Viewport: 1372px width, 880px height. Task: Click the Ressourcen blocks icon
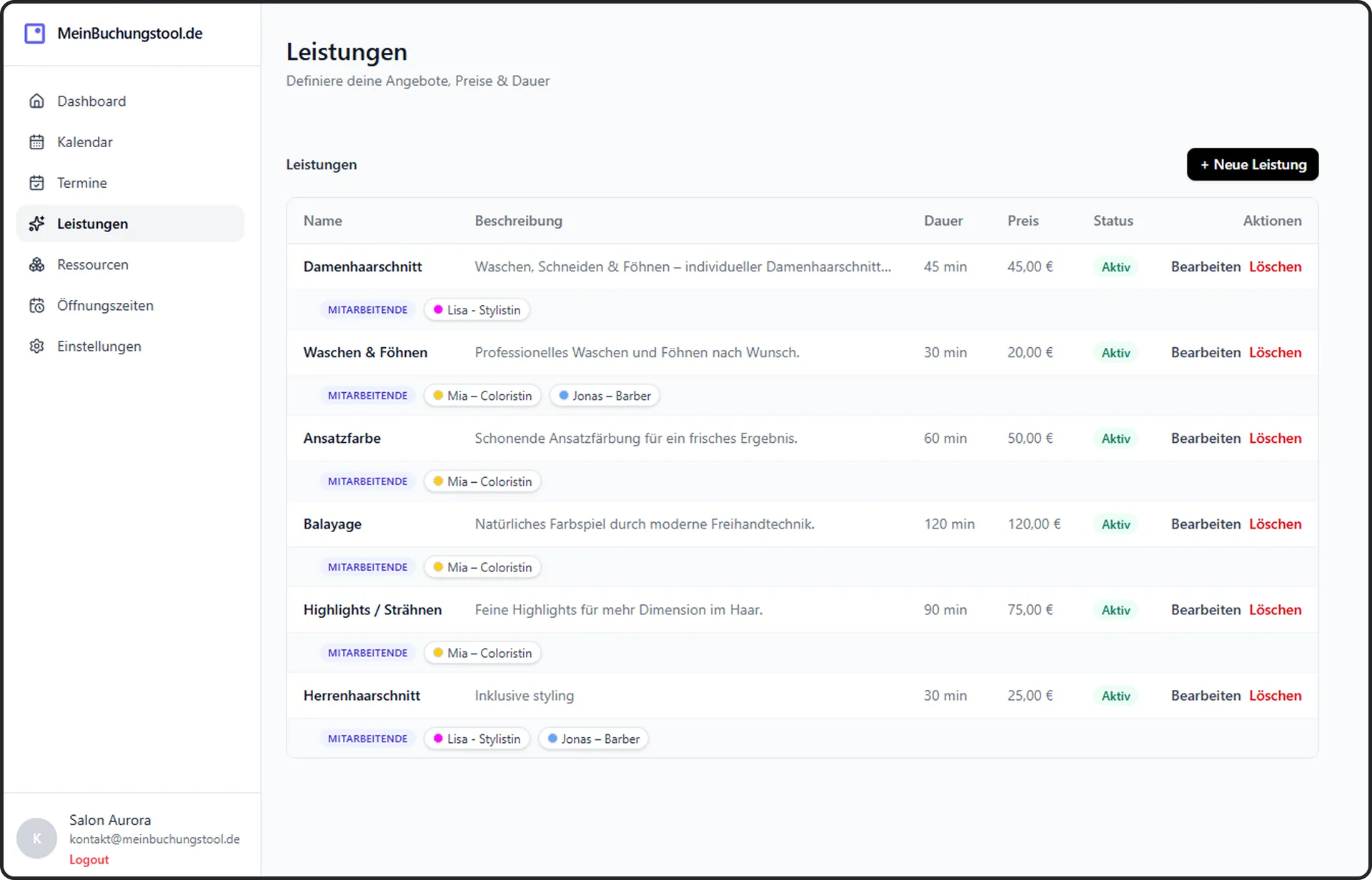pos(36,265)
